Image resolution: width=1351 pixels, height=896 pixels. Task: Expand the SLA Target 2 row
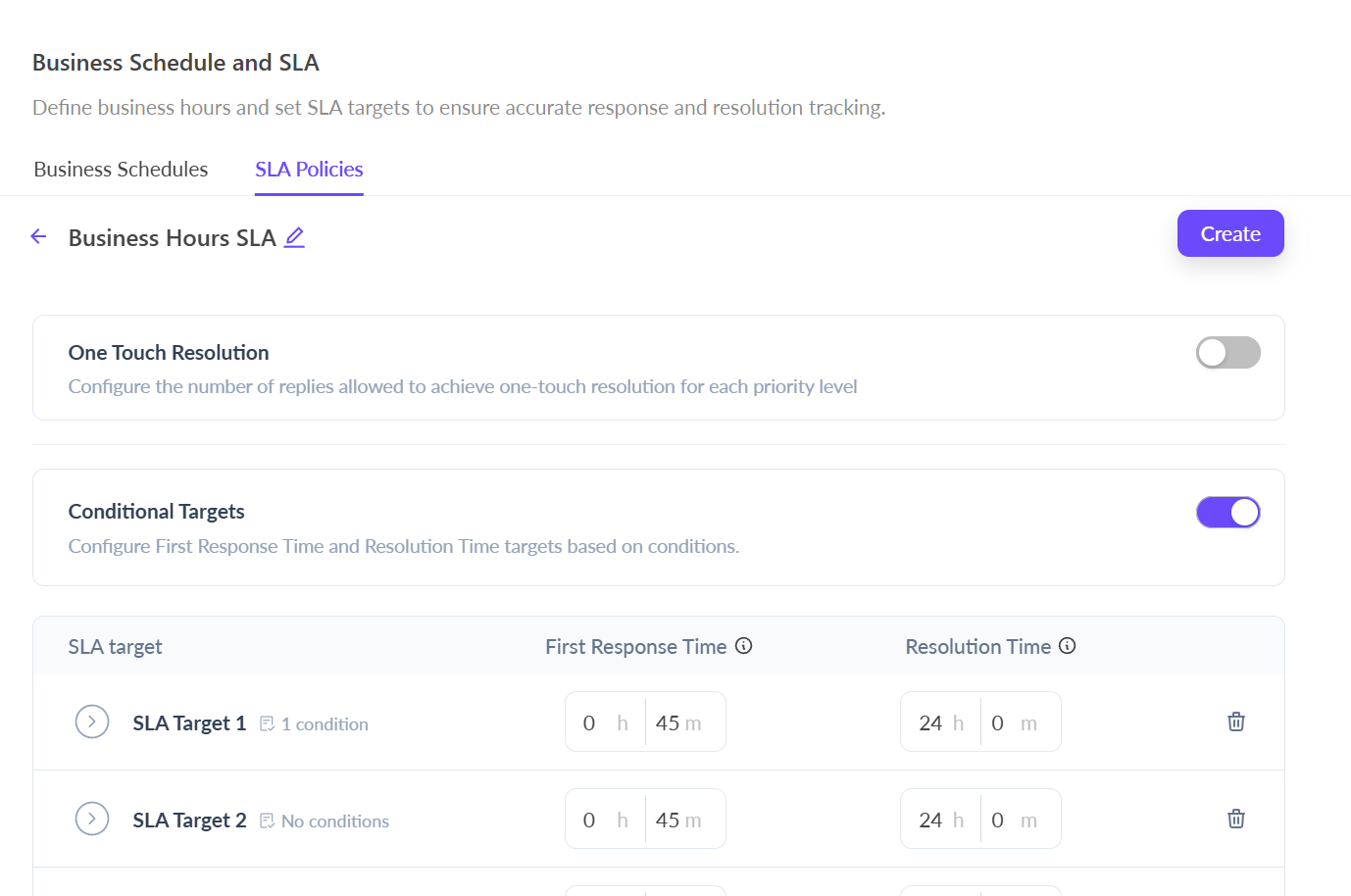92,820
